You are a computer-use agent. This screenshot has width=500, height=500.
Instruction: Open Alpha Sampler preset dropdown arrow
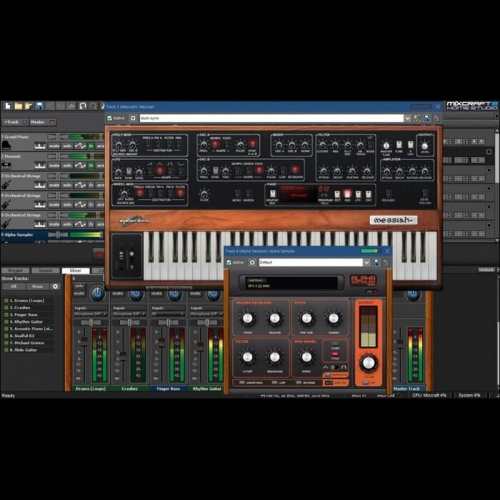pyautogui.click(x=367, y=262)
